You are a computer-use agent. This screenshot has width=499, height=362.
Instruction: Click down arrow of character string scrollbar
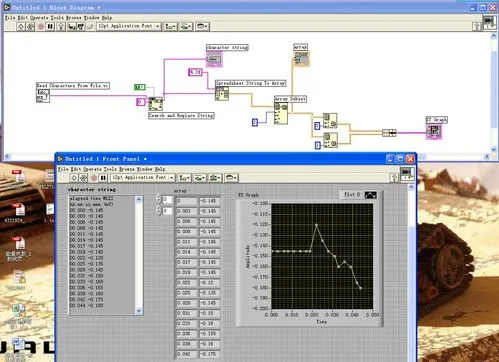pos(139,311)
